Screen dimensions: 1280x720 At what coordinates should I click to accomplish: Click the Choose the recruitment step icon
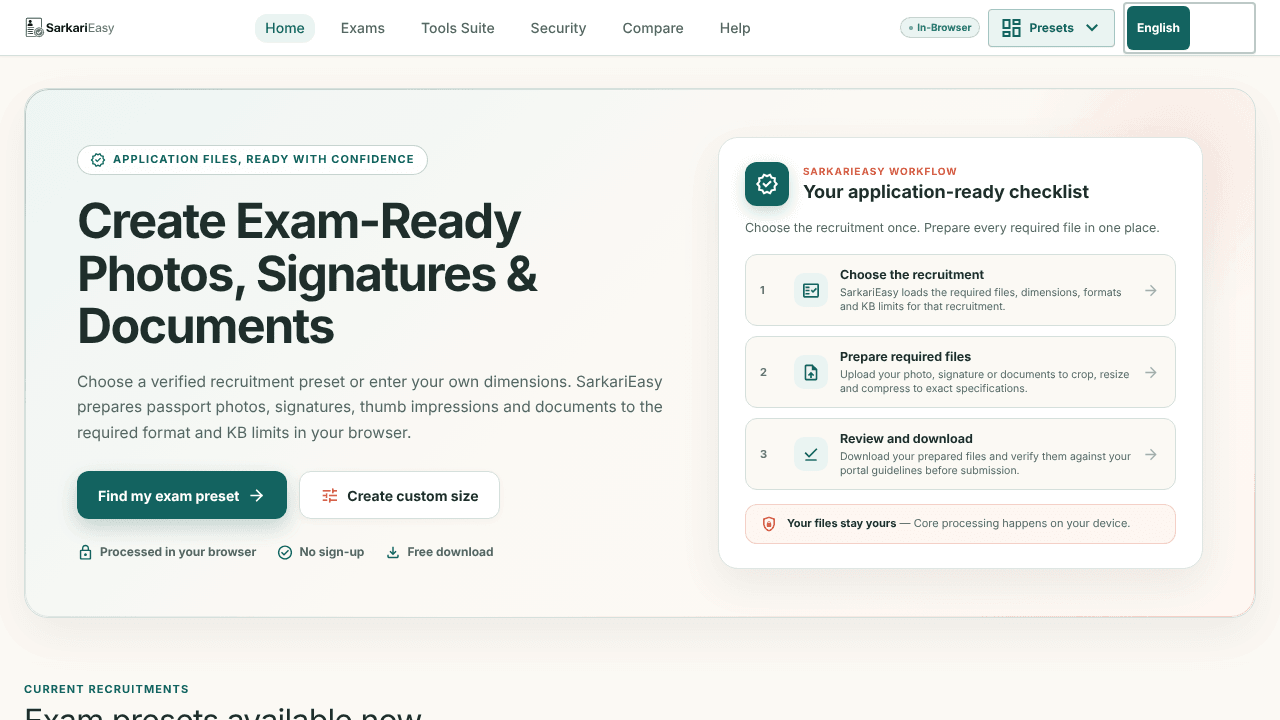pyautogui.click(x=811, y=290)
